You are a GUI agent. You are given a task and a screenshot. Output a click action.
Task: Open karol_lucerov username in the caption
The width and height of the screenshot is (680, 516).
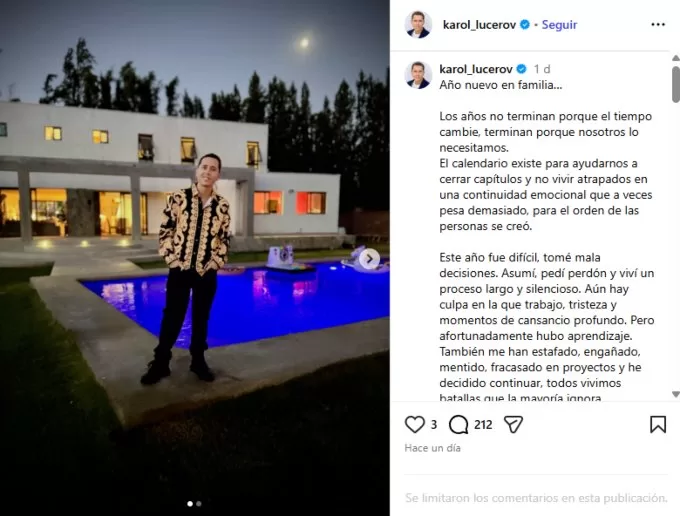[x=476, y=69]
